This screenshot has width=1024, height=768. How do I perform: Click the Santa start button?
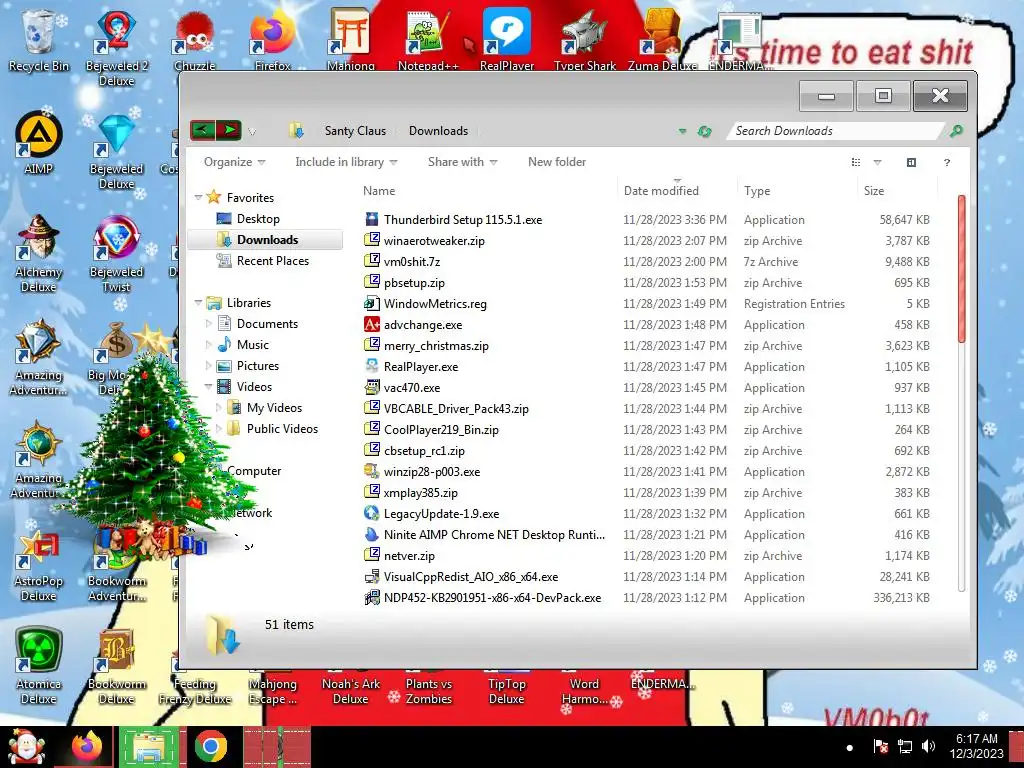pyautogui.click(x=25, y=746)
